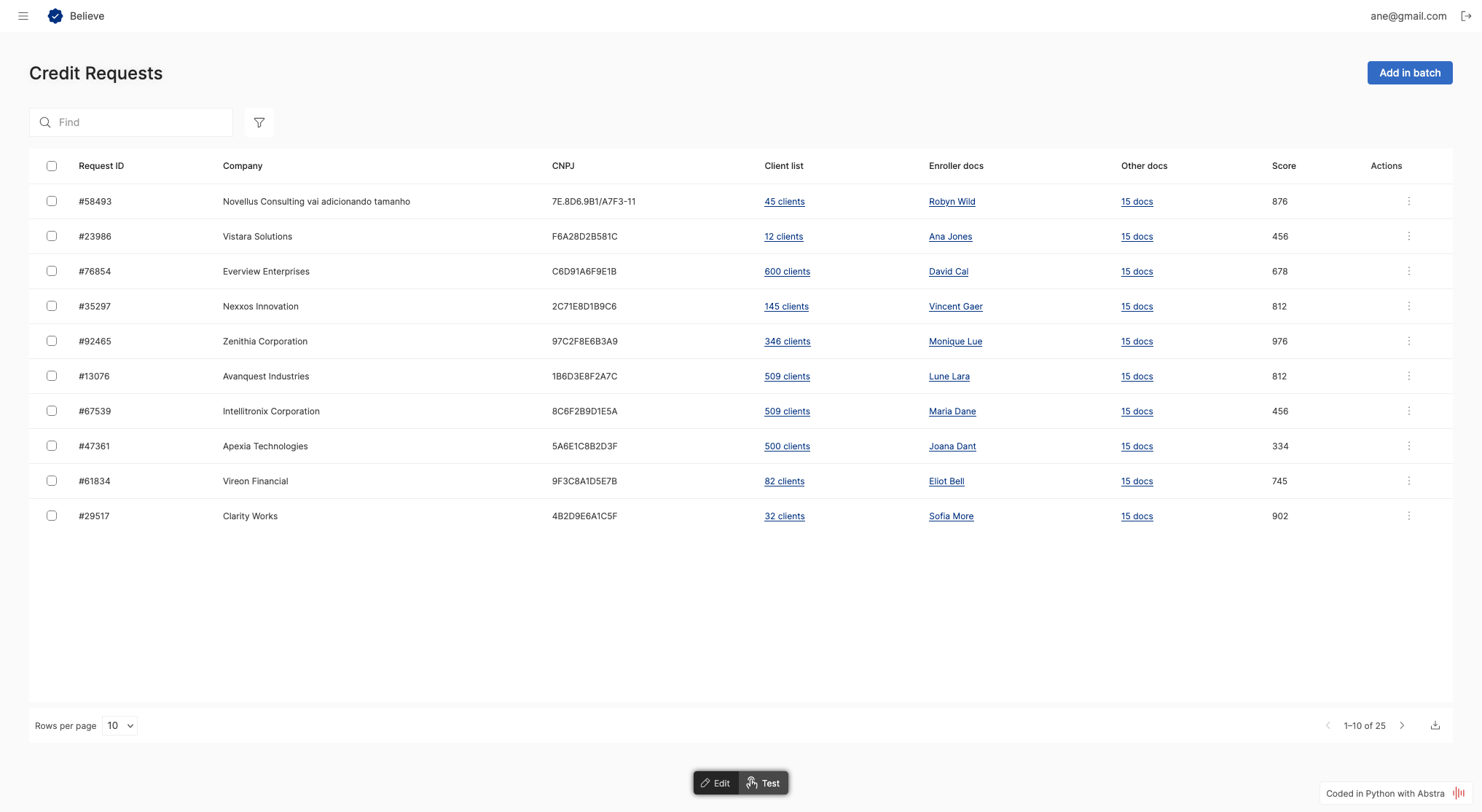1482x812 pixels.
Task: Click the Add in batch button
Action: [1410, 73]
